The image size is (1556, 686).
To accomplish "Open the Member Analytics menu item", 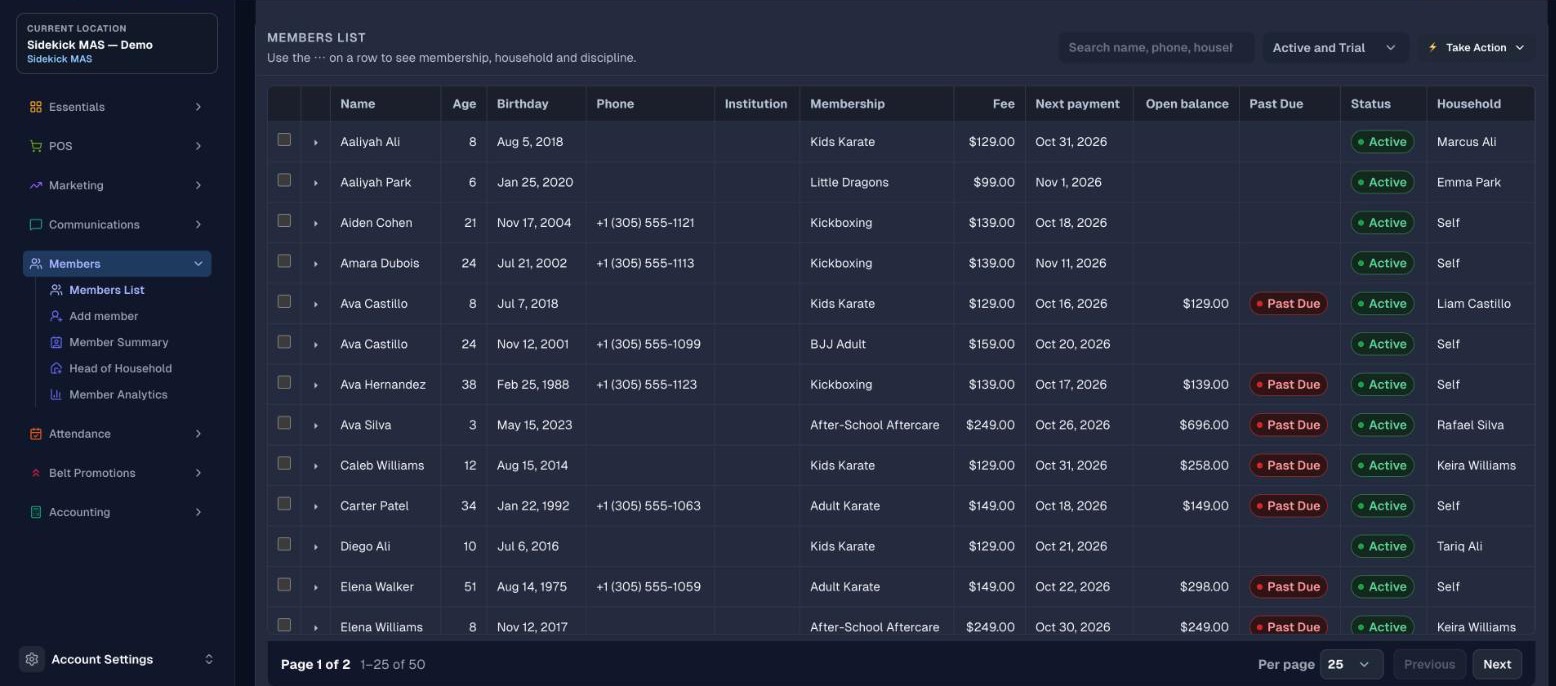I will pyautogui.click(x=118, y=394).
